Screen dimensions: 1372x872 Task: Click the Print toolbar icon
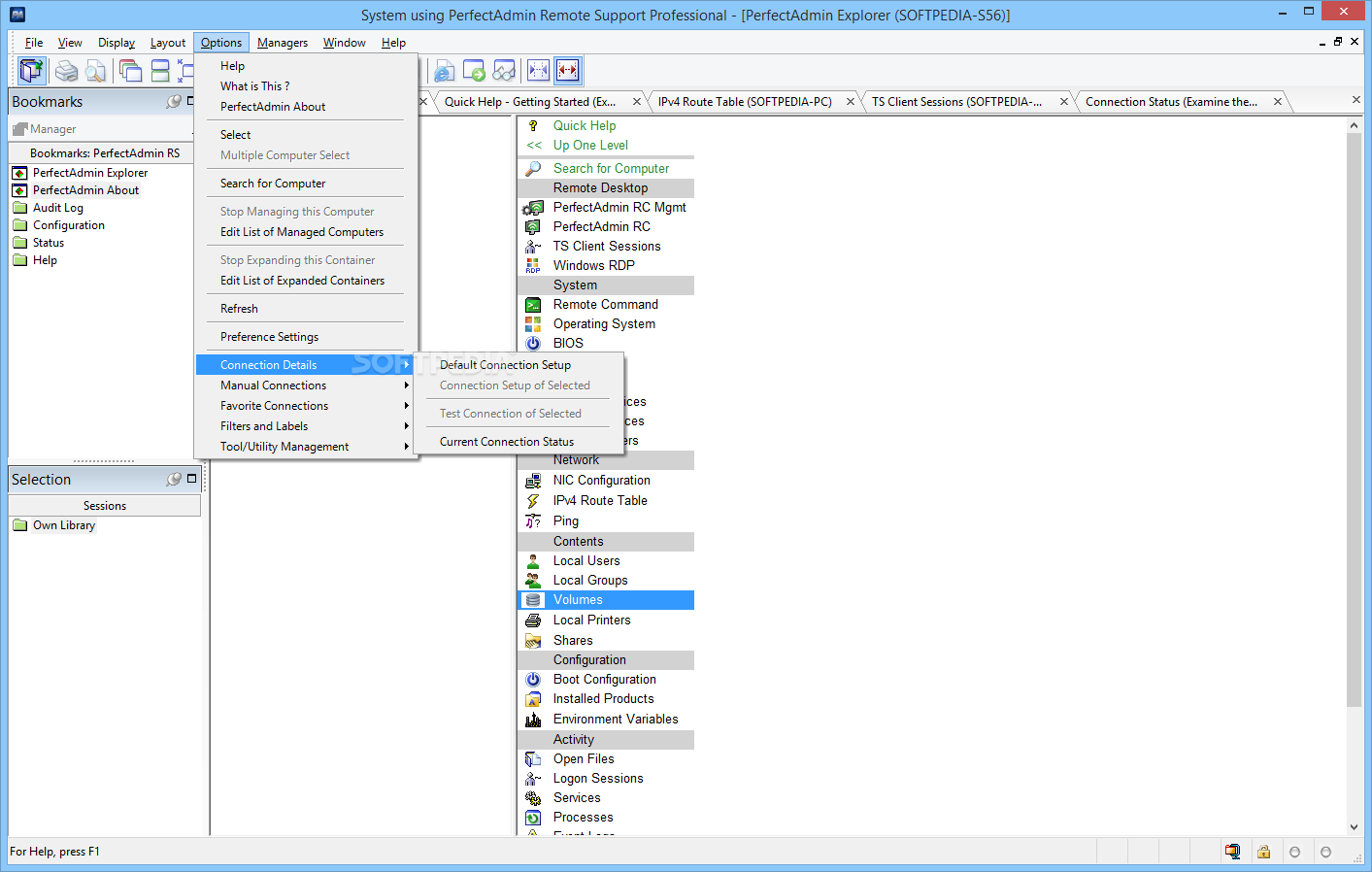pos(66,71)
